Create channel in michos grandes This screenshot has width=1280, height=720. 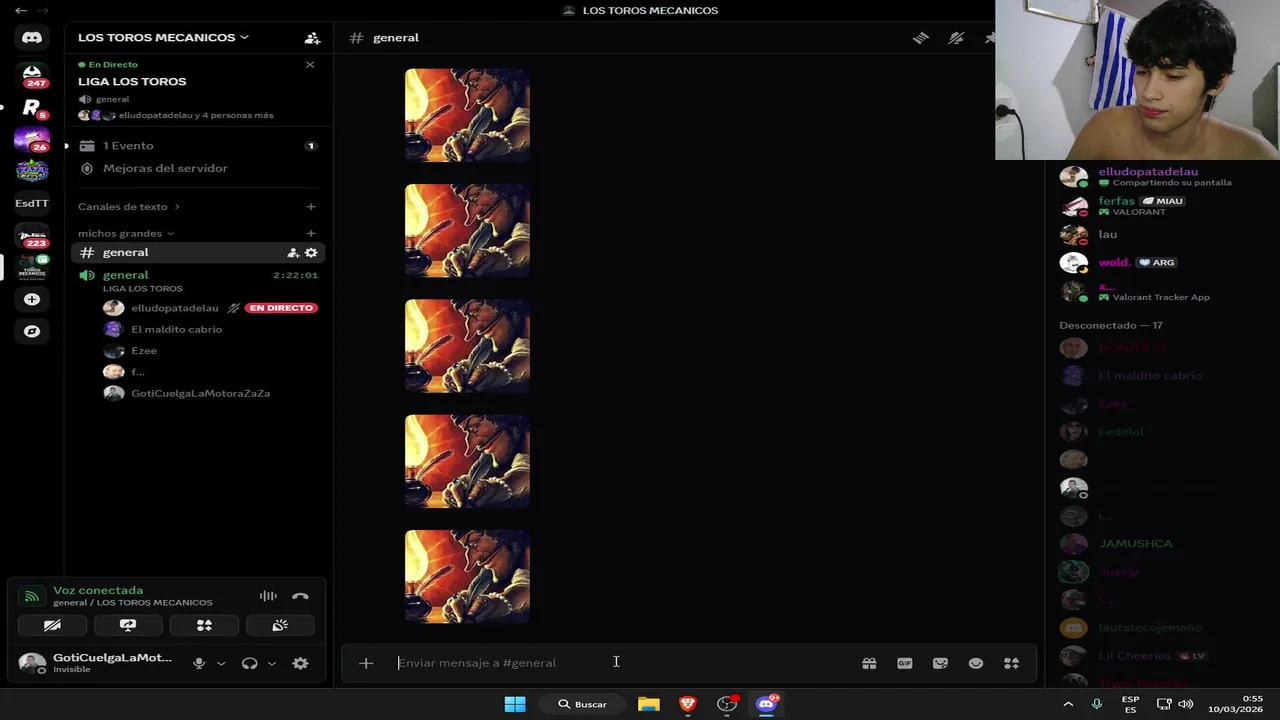tap(311, 233)
